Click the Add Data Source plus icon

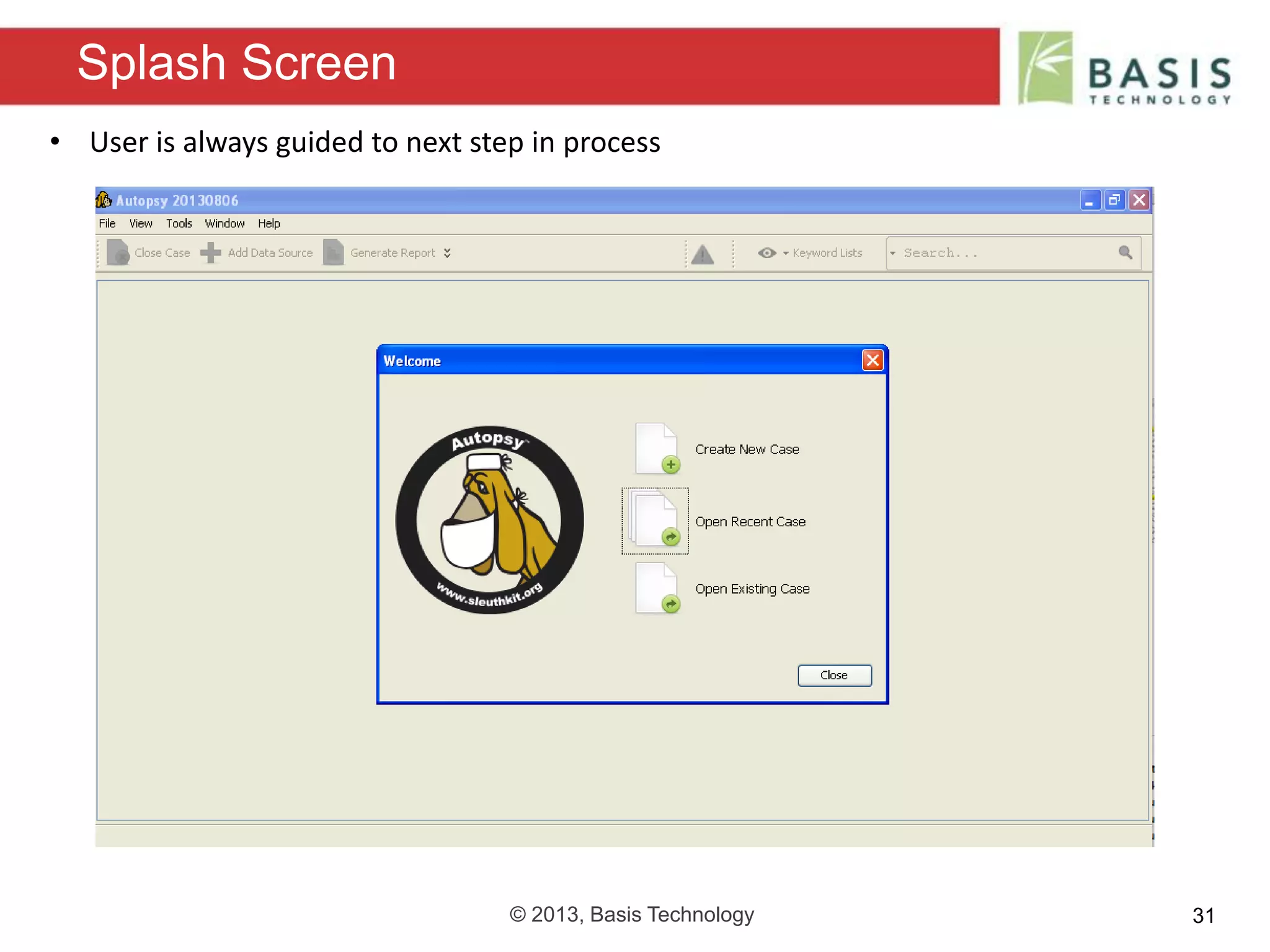(210, 252)
